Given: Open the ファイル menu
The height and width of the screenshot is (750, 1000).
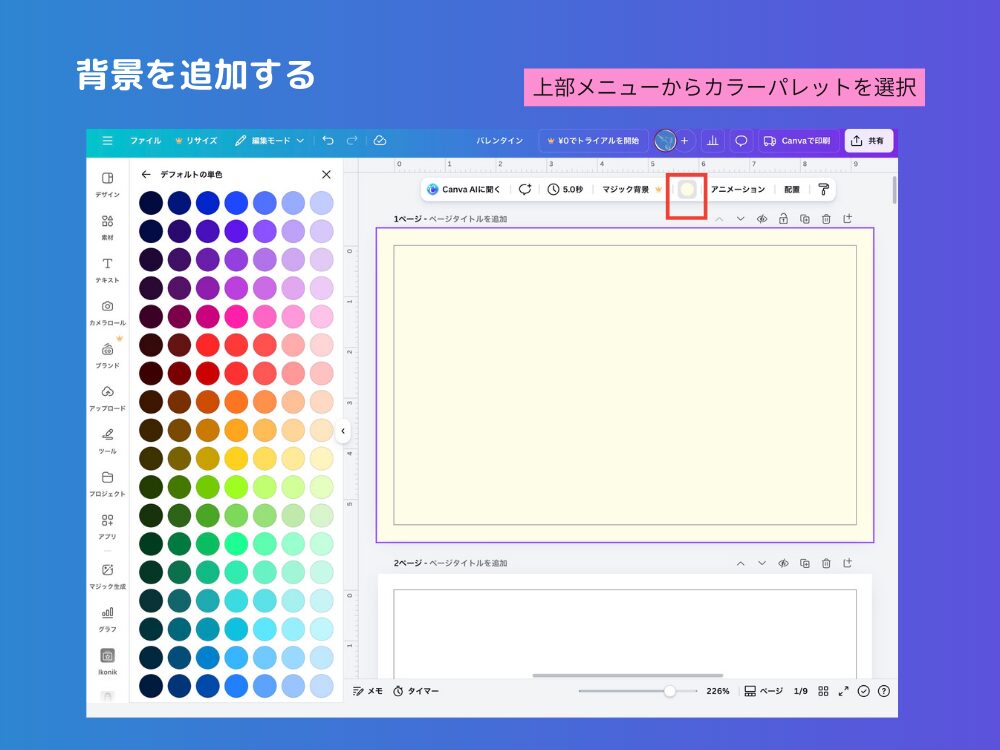Looking at the screenshot, I should tap(145, 141).
